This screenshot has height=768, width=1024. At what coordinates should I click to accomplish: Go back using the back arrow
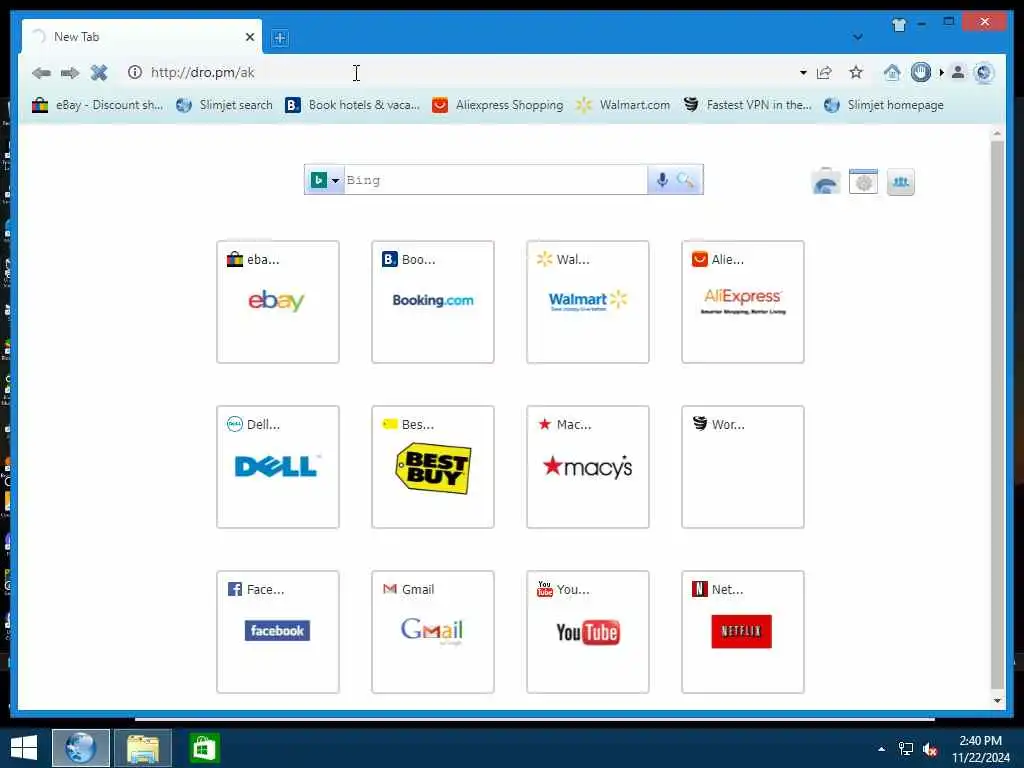pos(41,72)
